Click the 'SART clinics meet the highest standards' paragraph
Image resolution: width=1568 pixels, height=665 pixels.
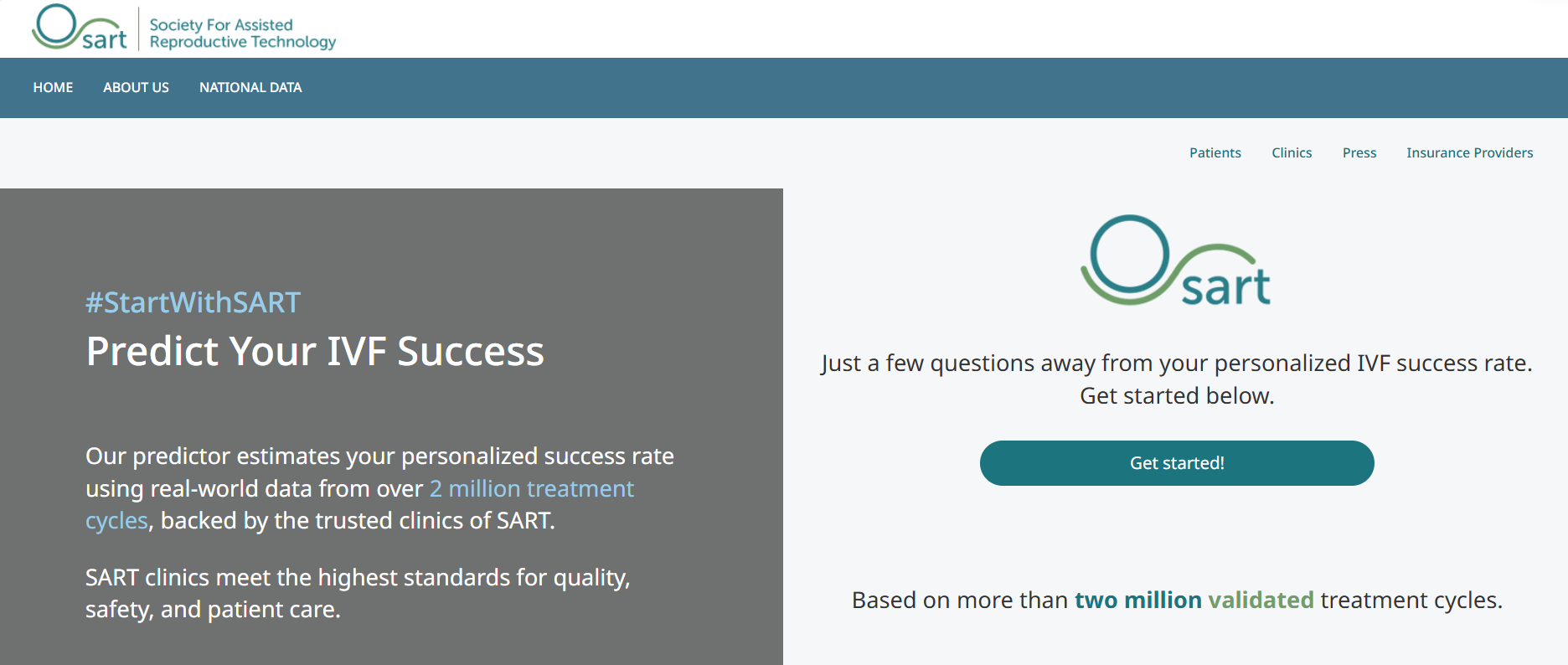(x=358, y=593)
